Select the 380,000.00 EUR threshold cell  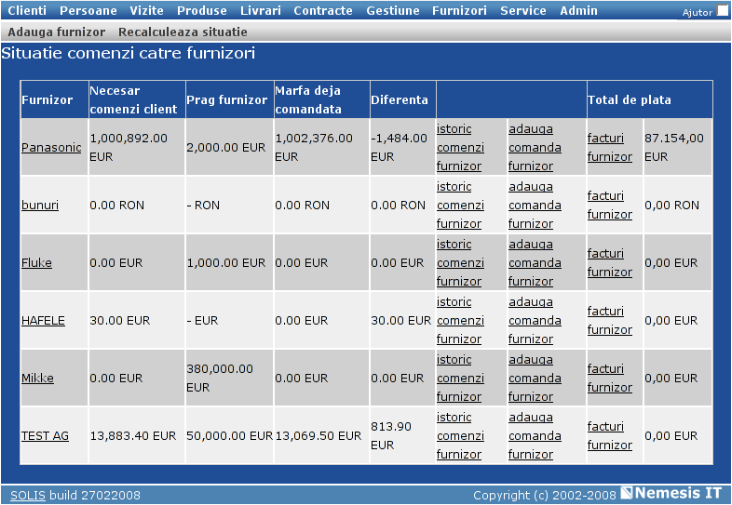pyautogui.click(x=229, y=378)
